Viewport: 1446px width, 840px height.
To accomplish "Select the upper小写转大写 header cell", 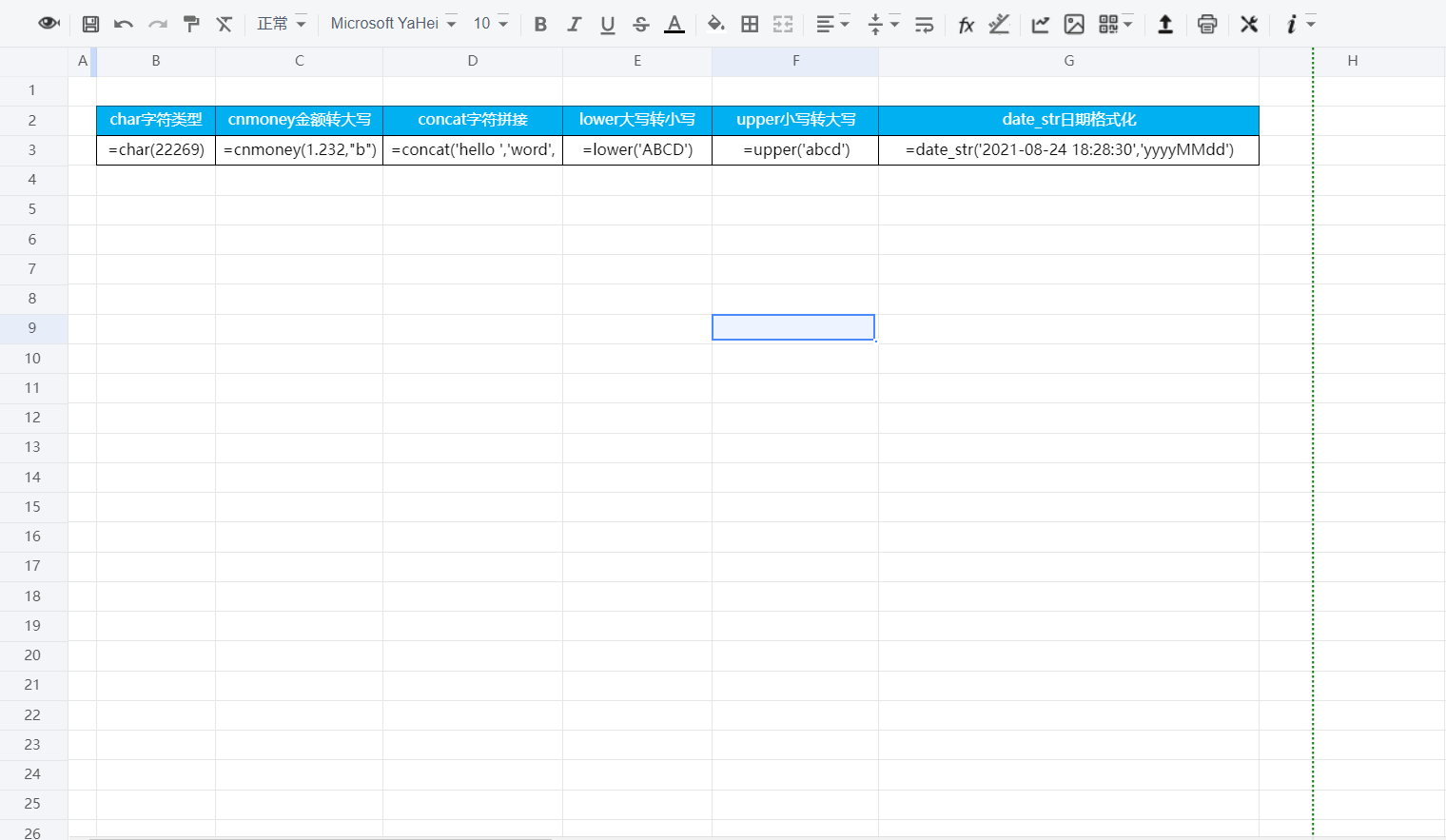I will coord(795,120).
